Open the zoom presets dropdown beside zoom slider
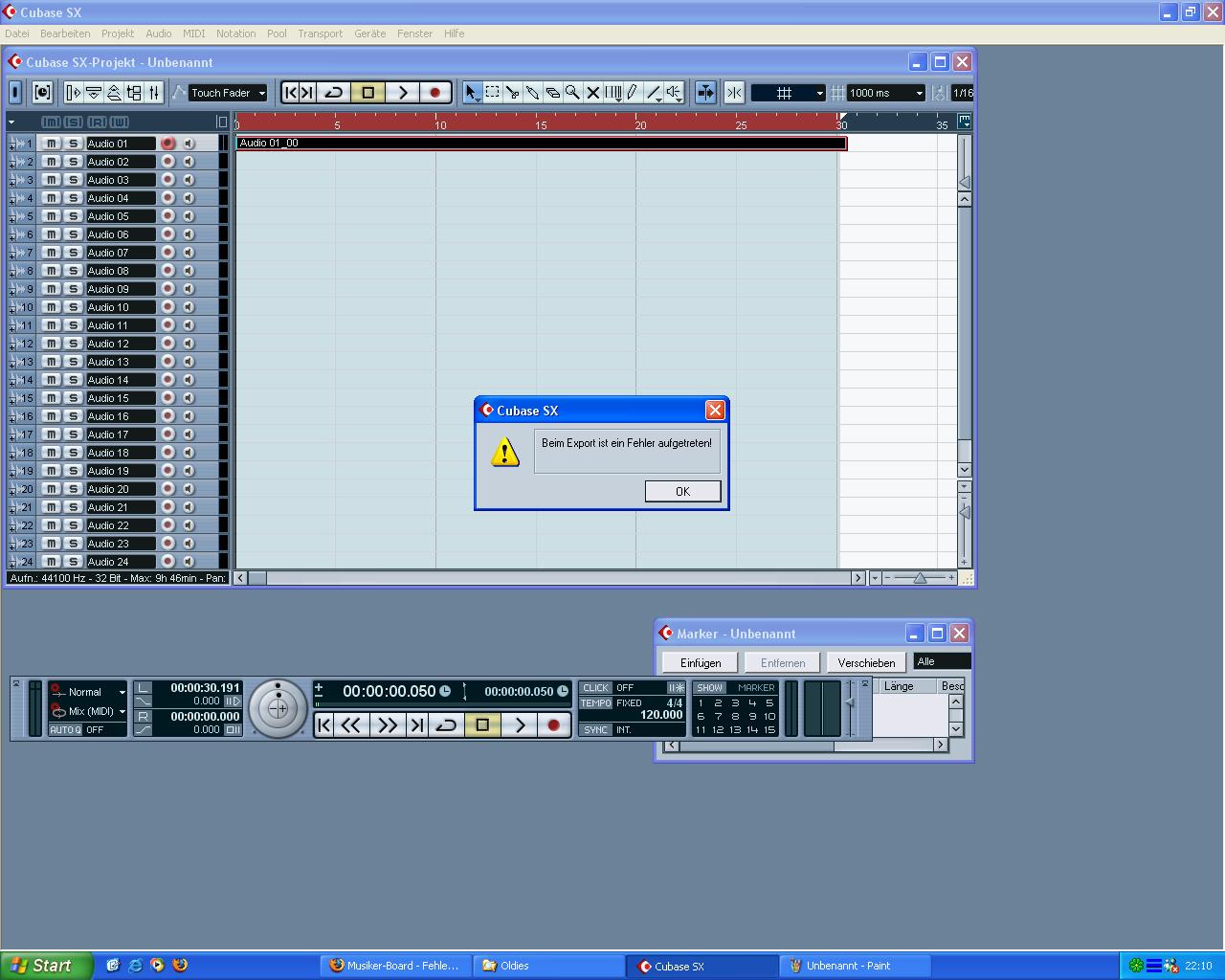 (875, 578)
